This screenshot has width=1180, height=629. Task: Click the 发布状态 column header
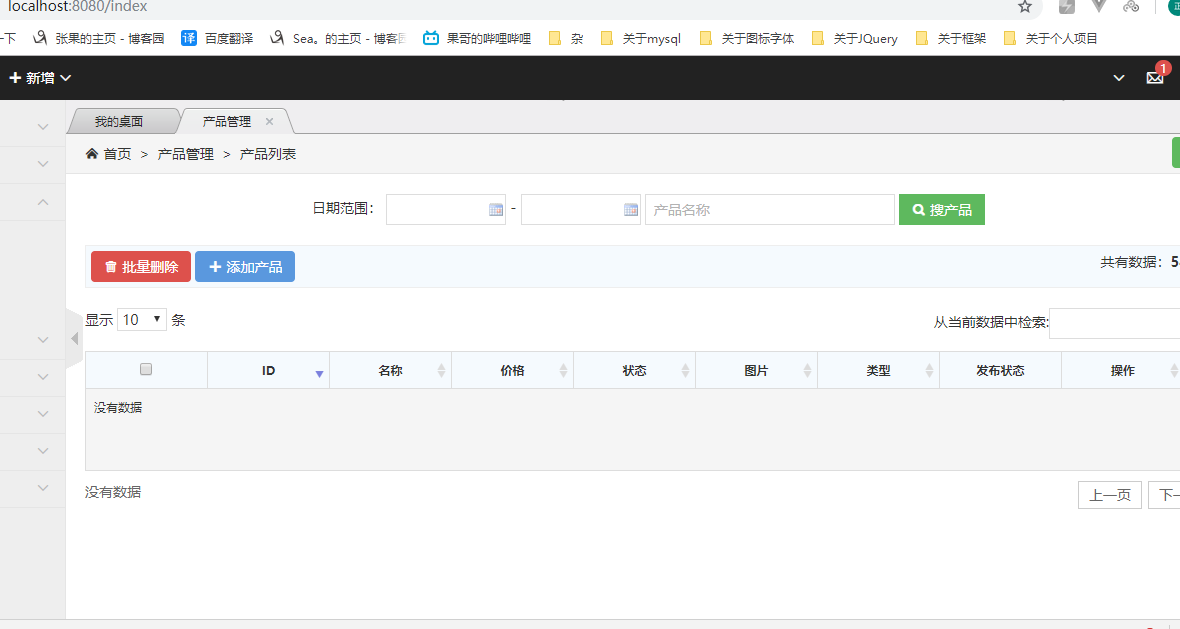[x=1000, y=370]
